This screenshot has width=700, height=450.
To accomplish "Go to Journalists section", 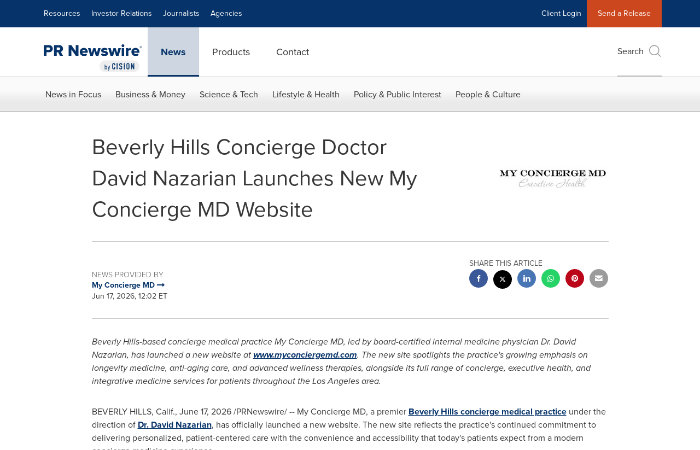I will coord(181,13).
